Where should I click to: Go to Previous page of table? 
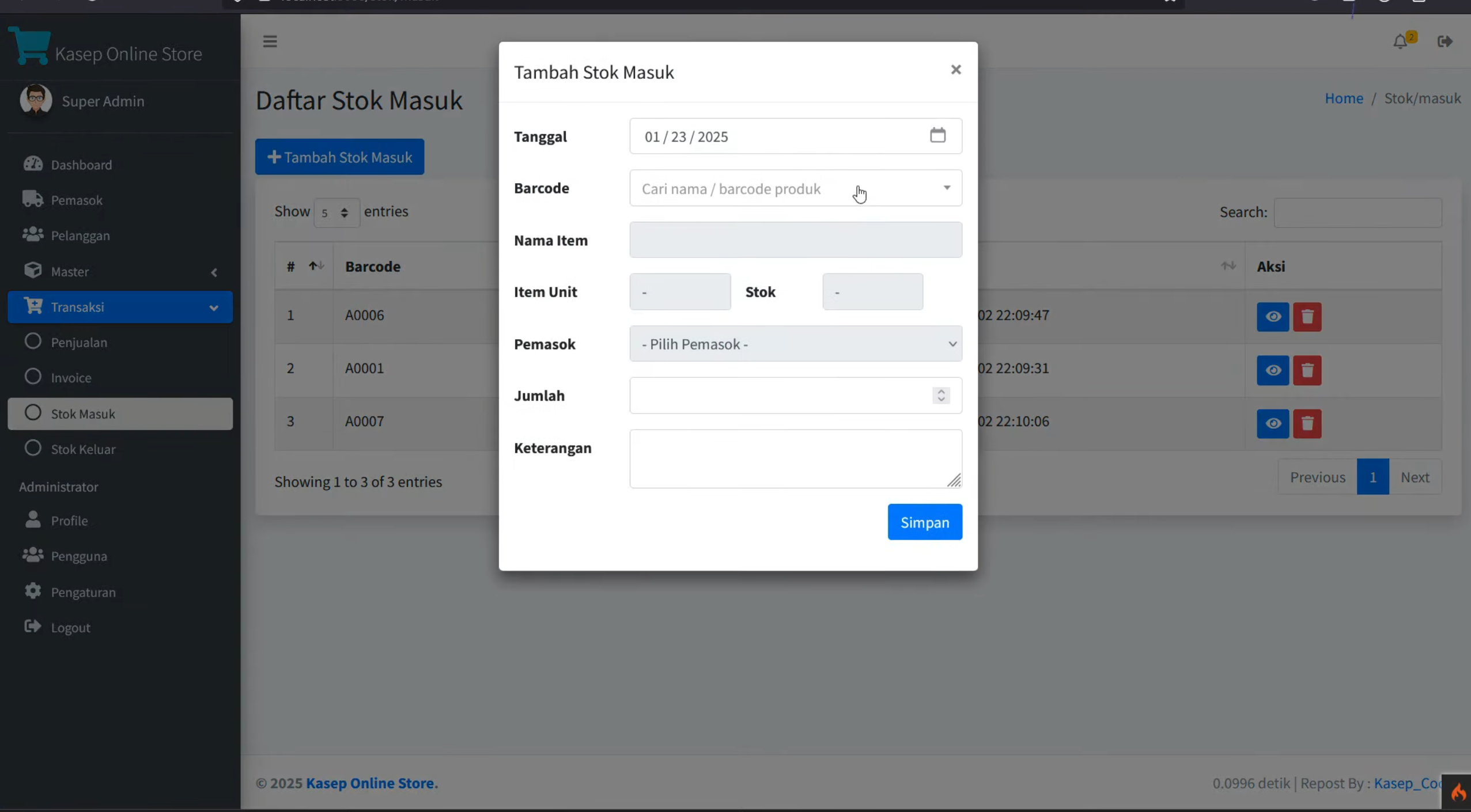click(x=1317, y=477)
